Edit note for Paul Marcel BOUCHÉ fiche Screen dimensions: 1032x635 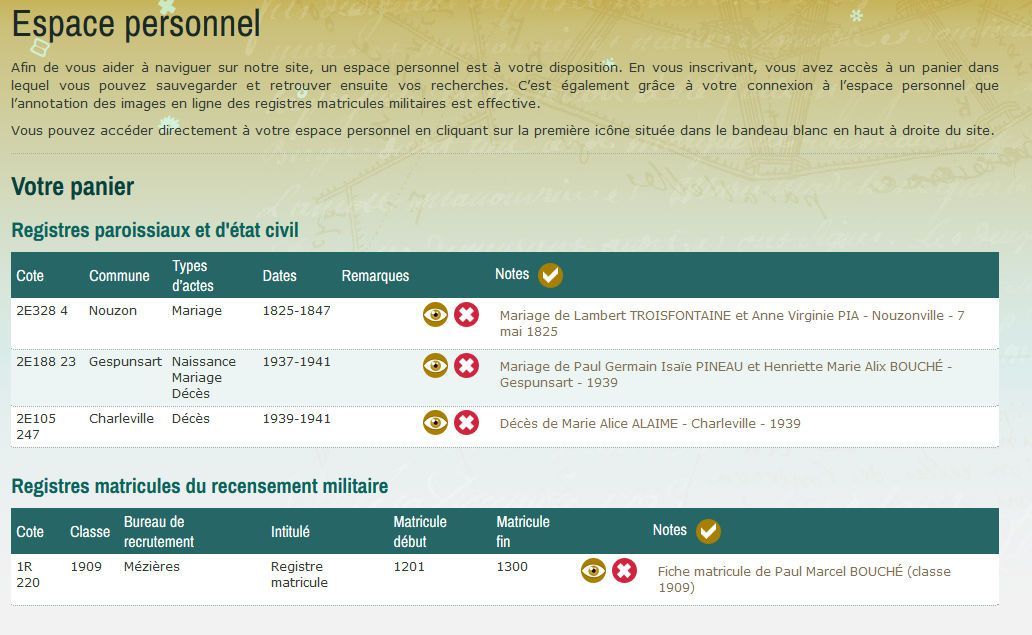coord(803,579)
